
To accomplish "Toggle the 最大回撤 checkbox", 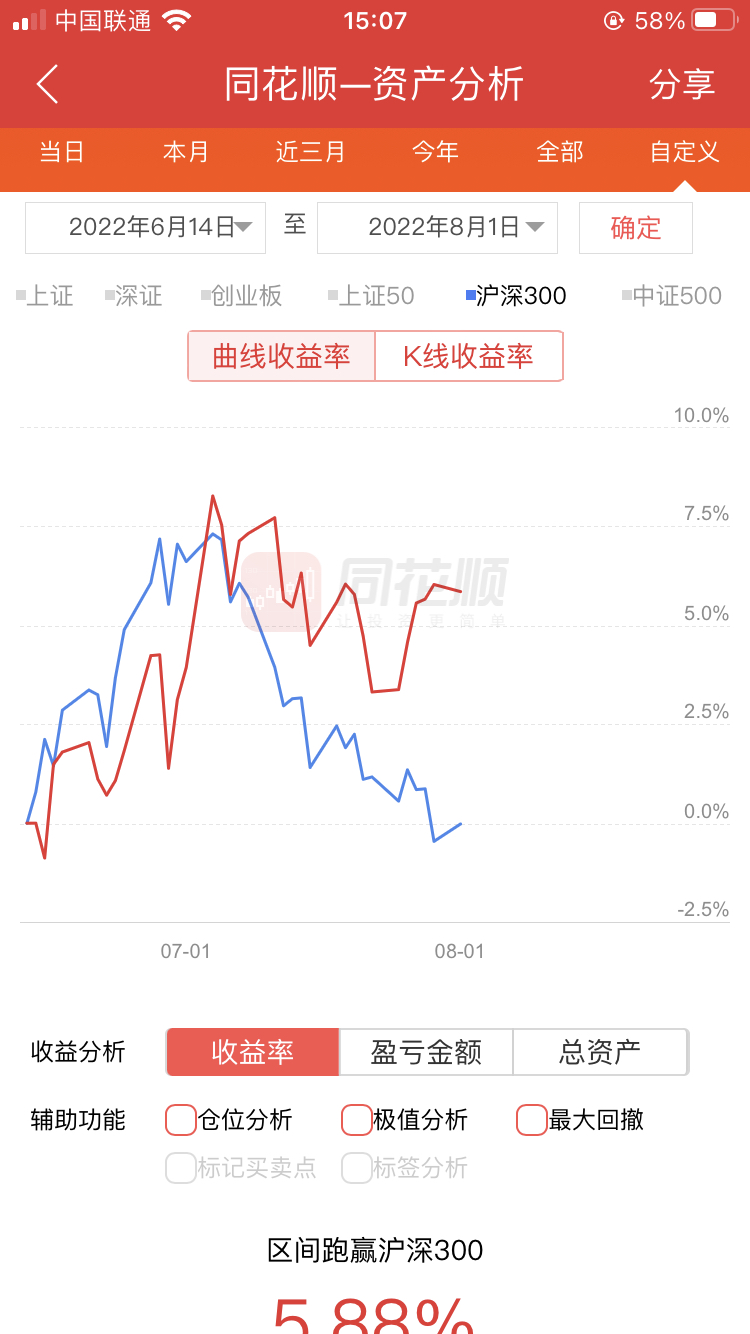I will [532, 1120].
